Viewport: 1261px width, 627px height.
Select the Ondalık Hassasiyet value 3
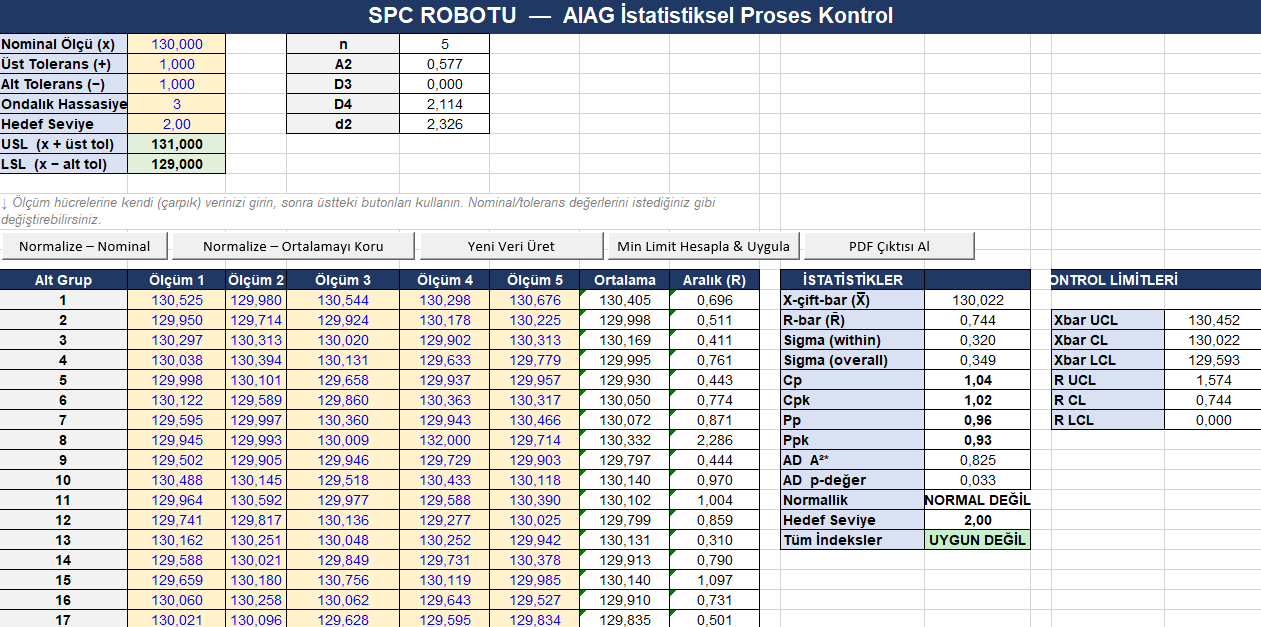pos(177,104)
